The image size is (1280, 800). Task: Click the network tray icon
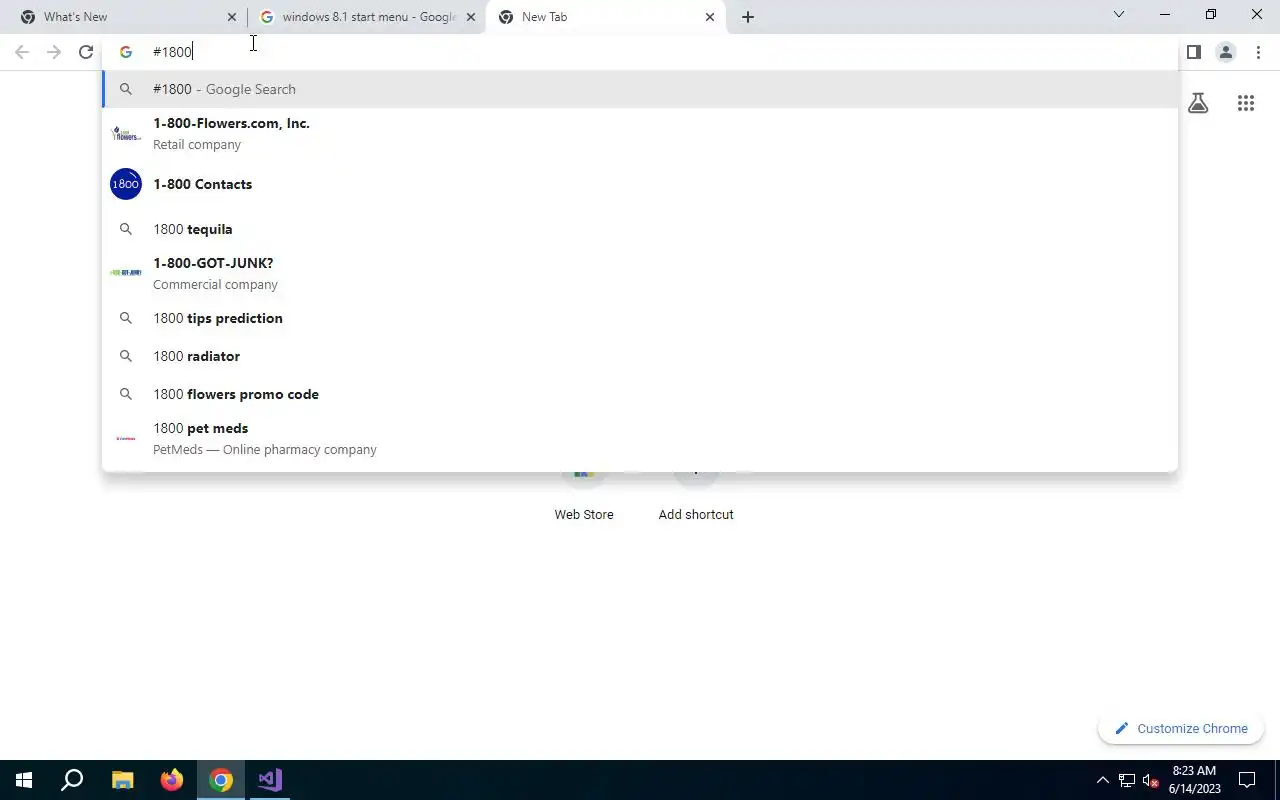pos(1127,780)
